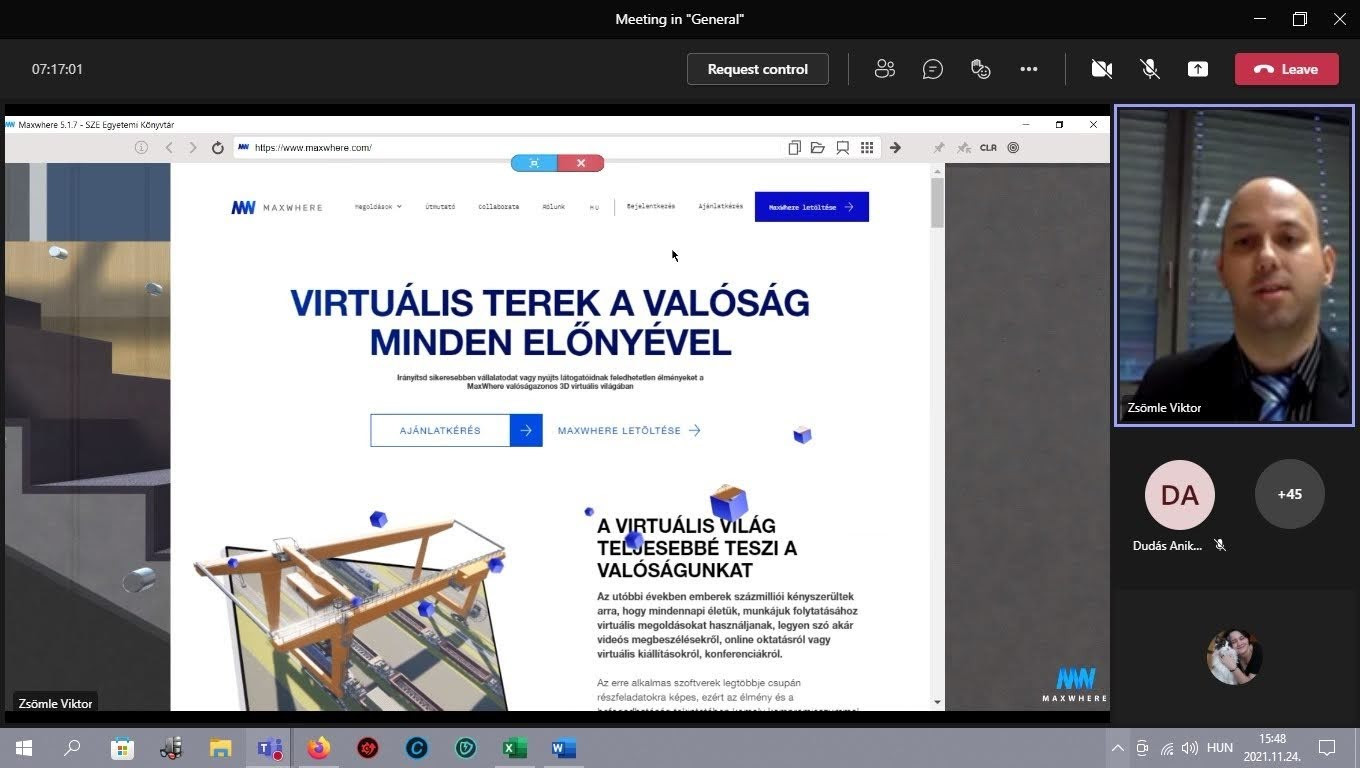This screenshot has width=1360, height=768.
Task: Select Dudás Anik... participant avatar
Action: [1180, 494]
